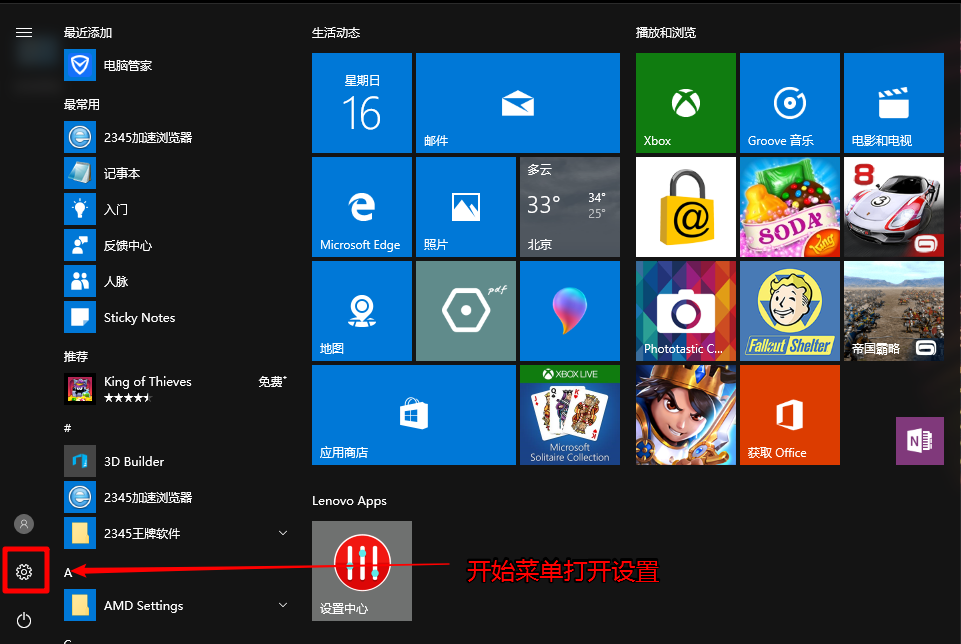Viewport: 961px width, 644px height.
Task: Open the calendar tile showing 星期日 16
Action: (x=362, y=103)
